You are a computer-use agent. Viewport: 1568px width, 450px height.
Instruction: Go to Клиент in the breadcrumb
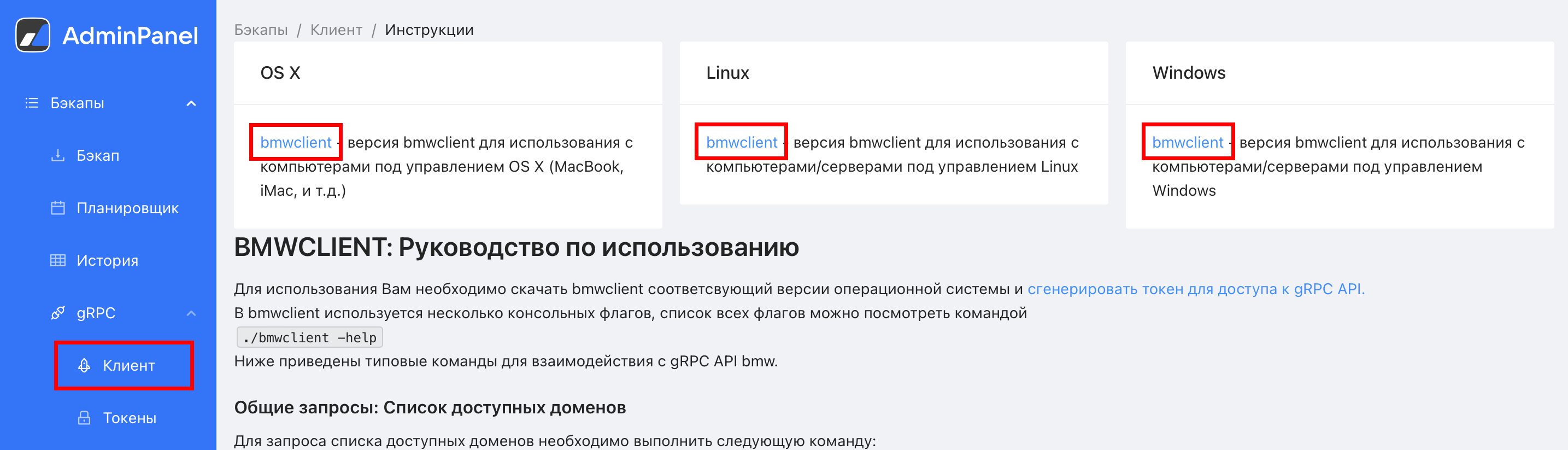[x=336, y=30]
